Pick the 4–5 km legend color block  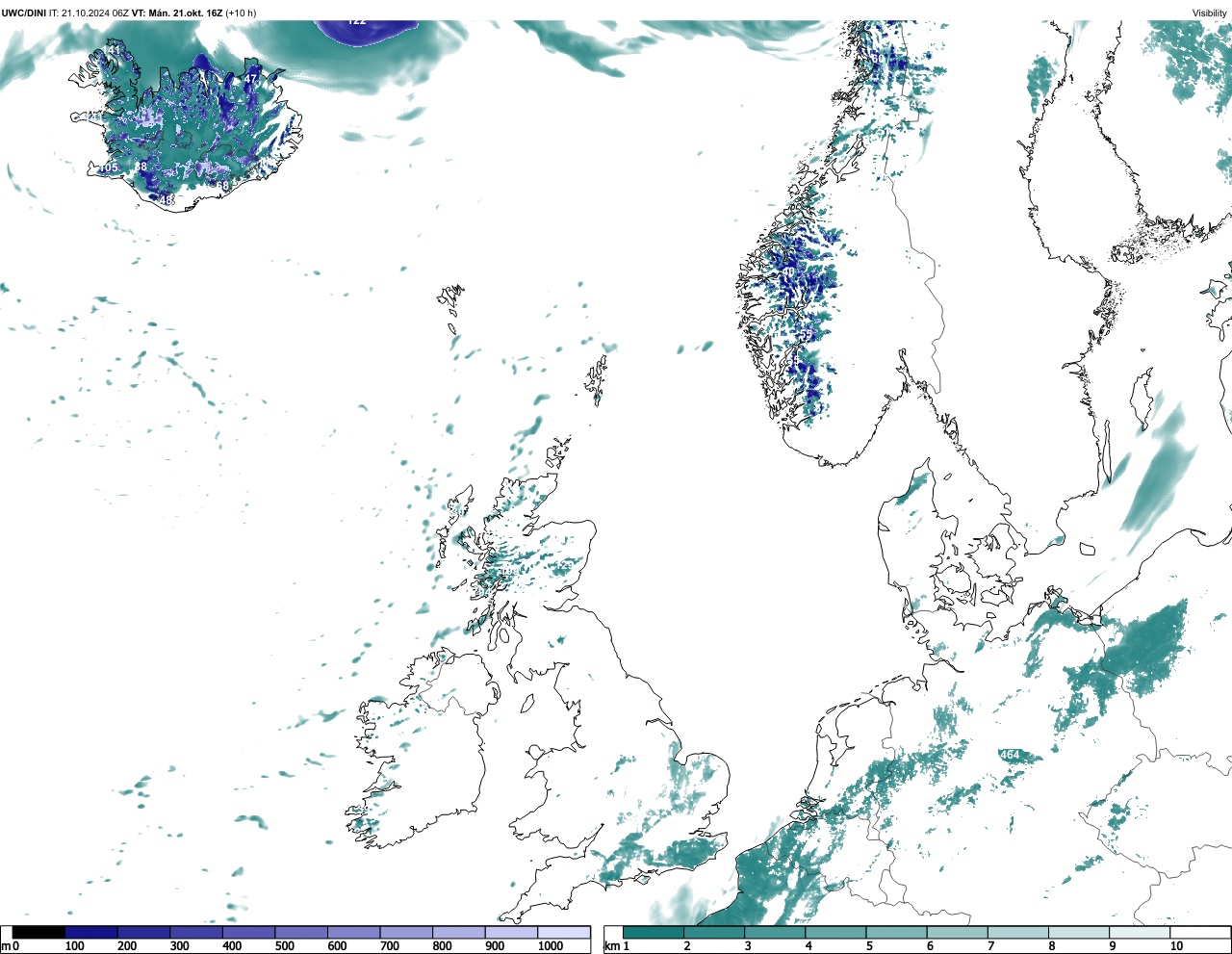835,932
